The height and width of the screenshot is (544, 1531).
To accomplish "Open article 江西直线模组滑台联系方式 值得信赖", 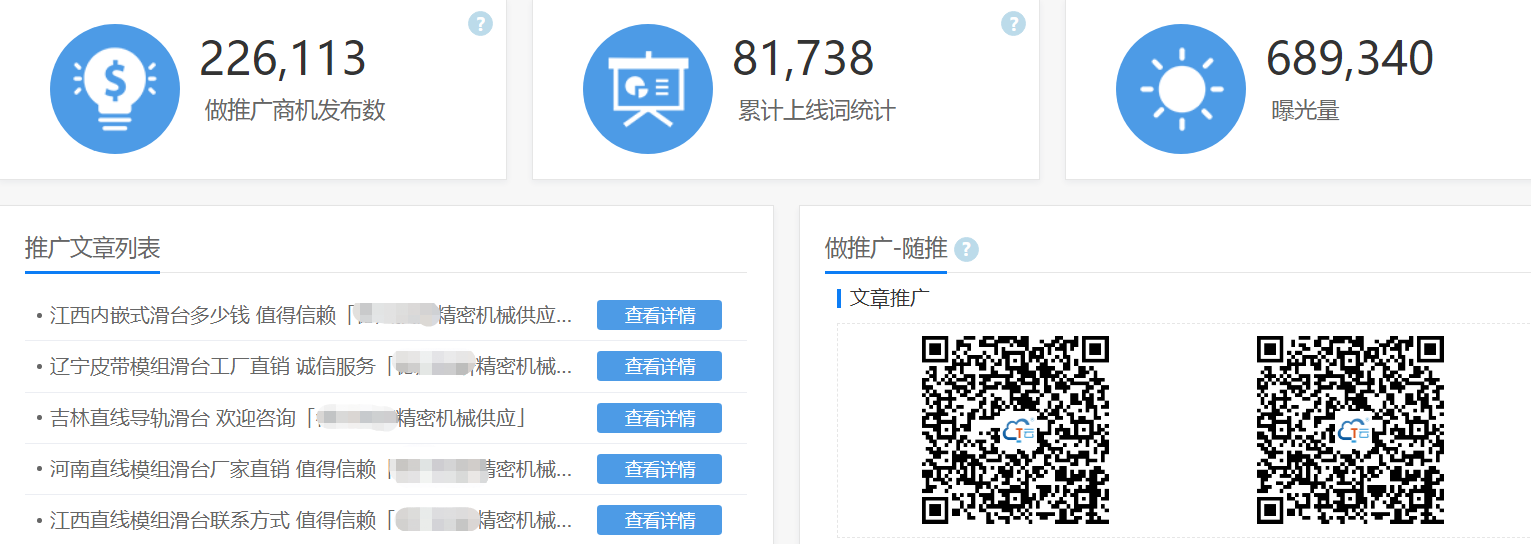I will click(311, 520).
